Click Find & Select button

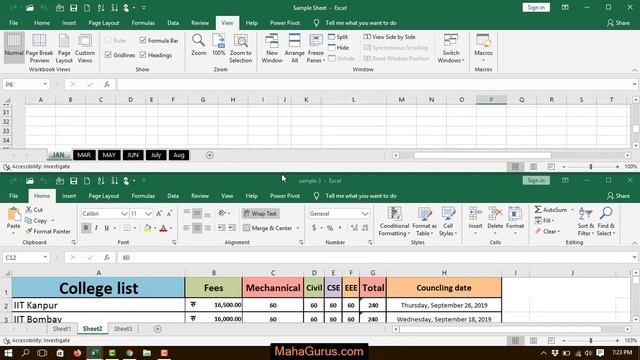click(x=606, y=222)
